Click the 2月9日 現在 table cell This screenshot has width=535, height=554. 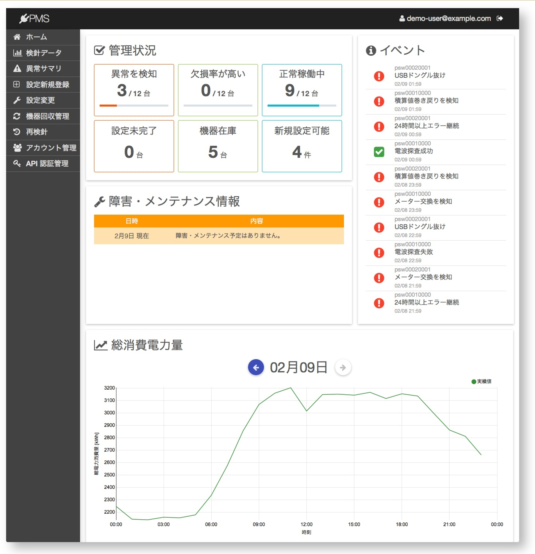(x=131, y=236)
